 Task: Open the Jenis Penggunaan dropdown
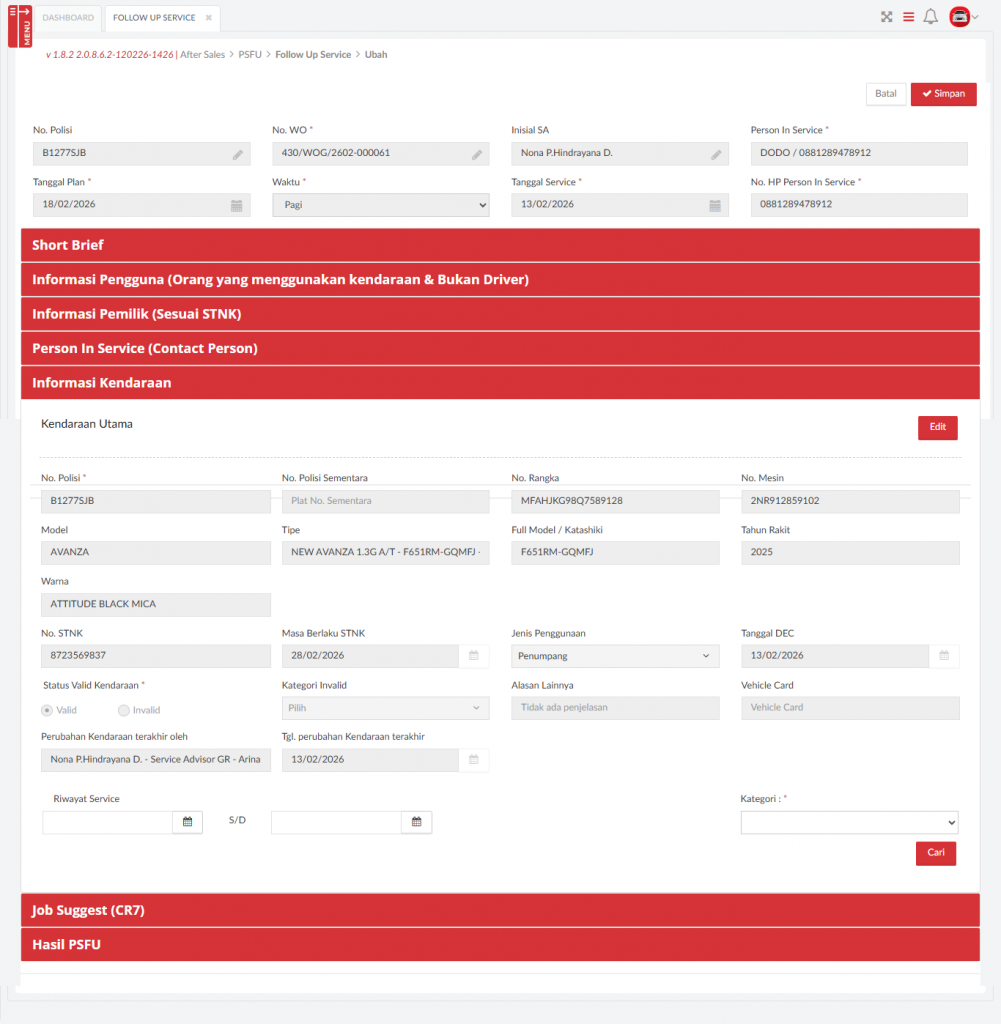point(614,656)
